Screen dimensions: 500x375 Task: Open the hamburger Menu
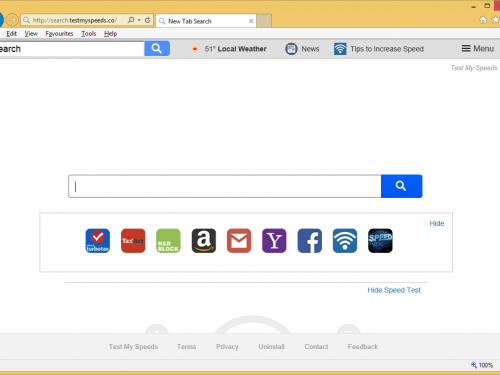point(477,49)
